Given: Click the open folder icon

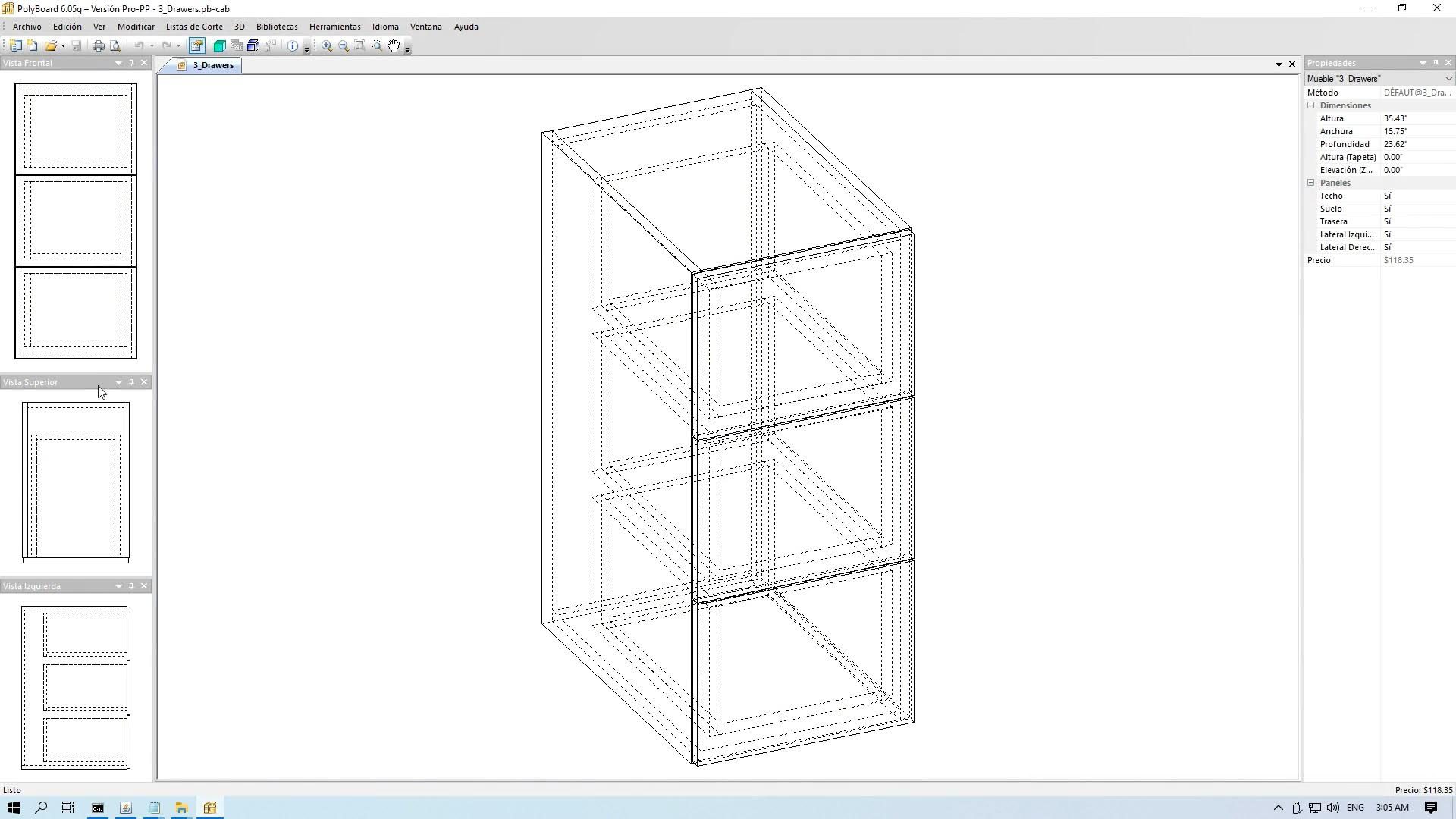Looking at the screenshot, I should (x=50, y=46).
